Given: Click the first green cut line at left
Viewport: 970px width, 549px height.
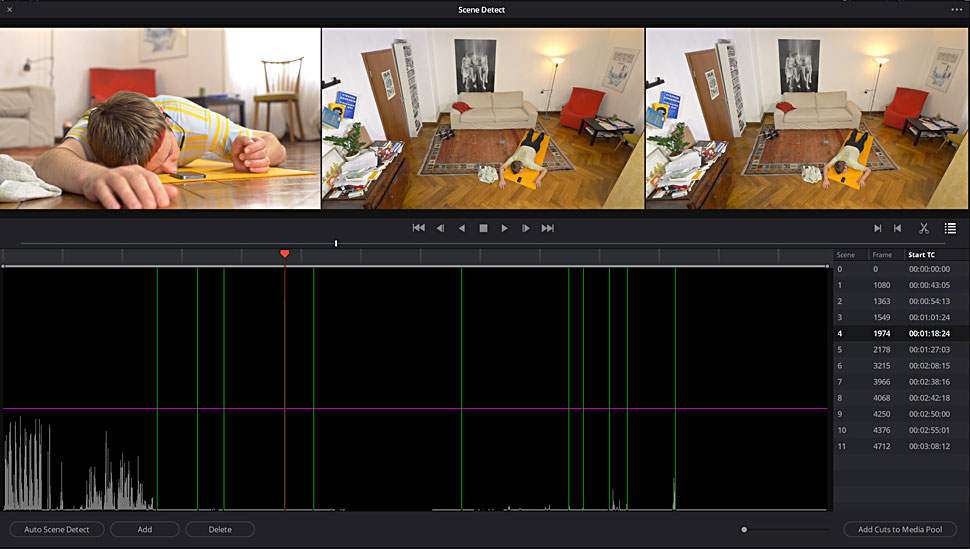Looking at the screenshot, I should coord(157,389).
